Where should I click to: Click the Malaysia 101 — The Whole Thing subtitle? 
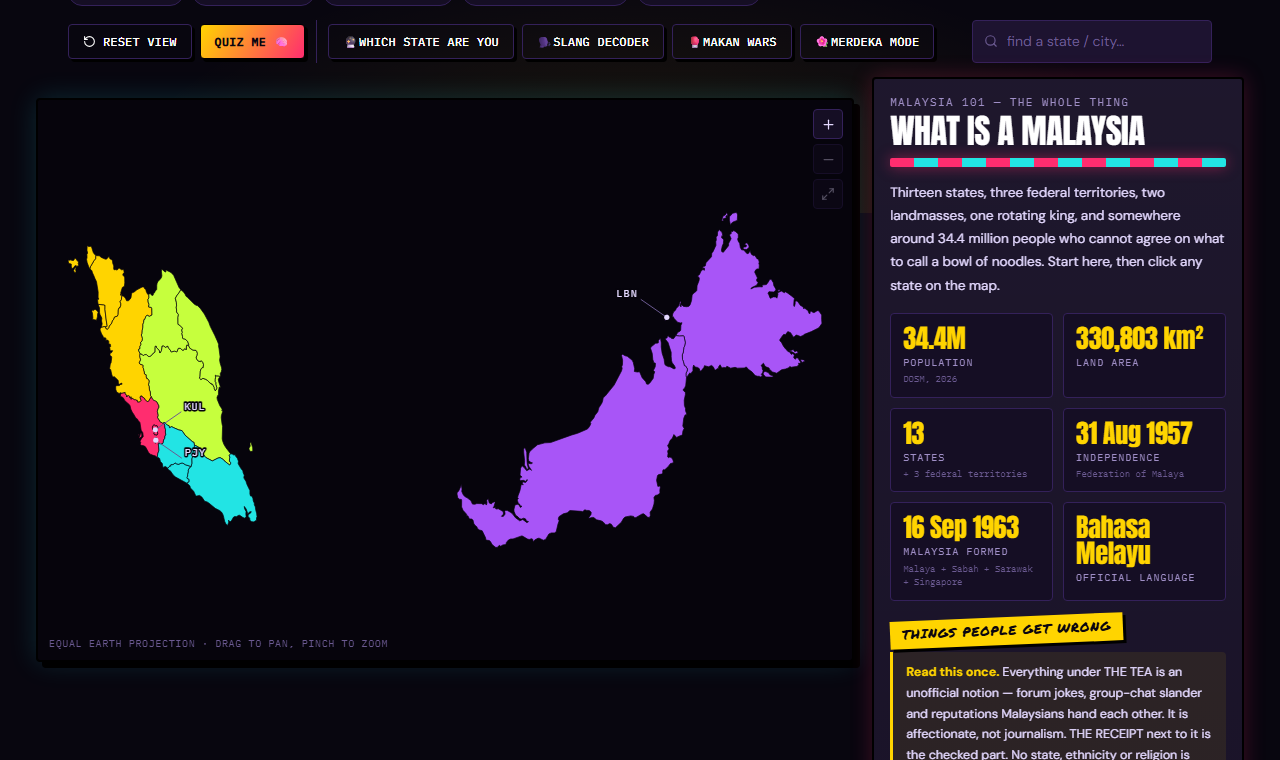pyautogui.click(x=1009, y=102)
